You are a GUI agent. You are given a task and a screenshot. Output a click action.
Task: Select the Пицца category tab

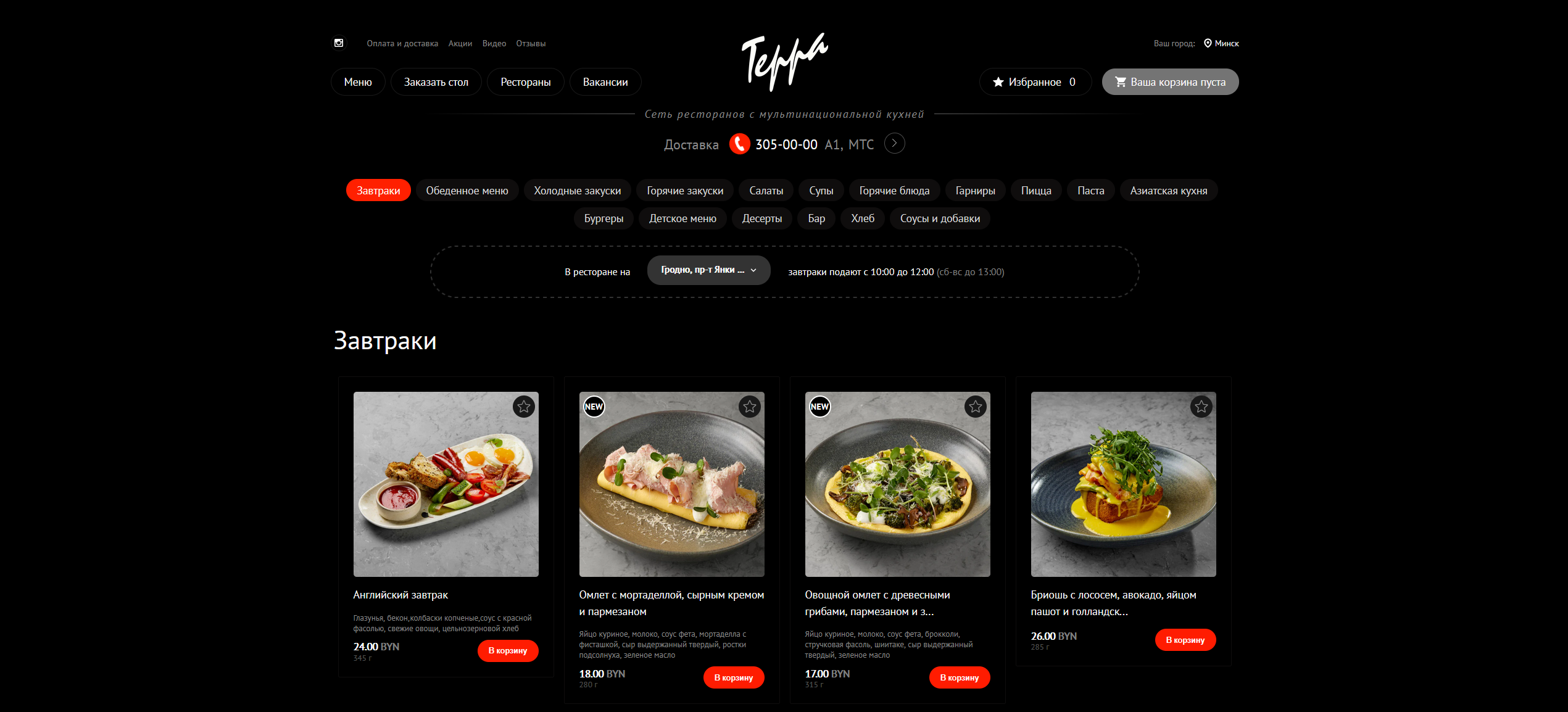click(x=1036, y=191)
